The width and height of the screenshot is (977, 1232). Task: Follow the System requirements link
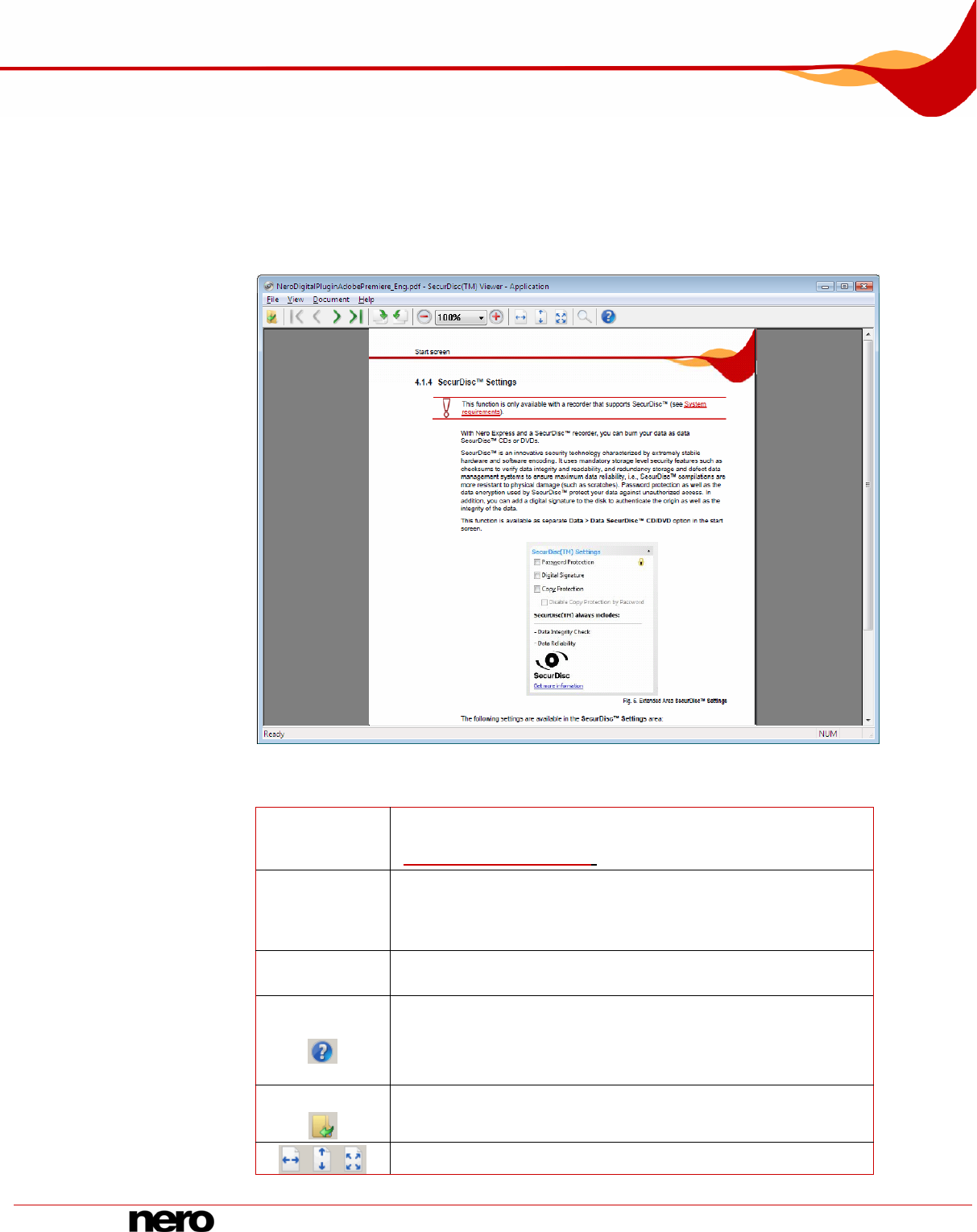(584, 408)
